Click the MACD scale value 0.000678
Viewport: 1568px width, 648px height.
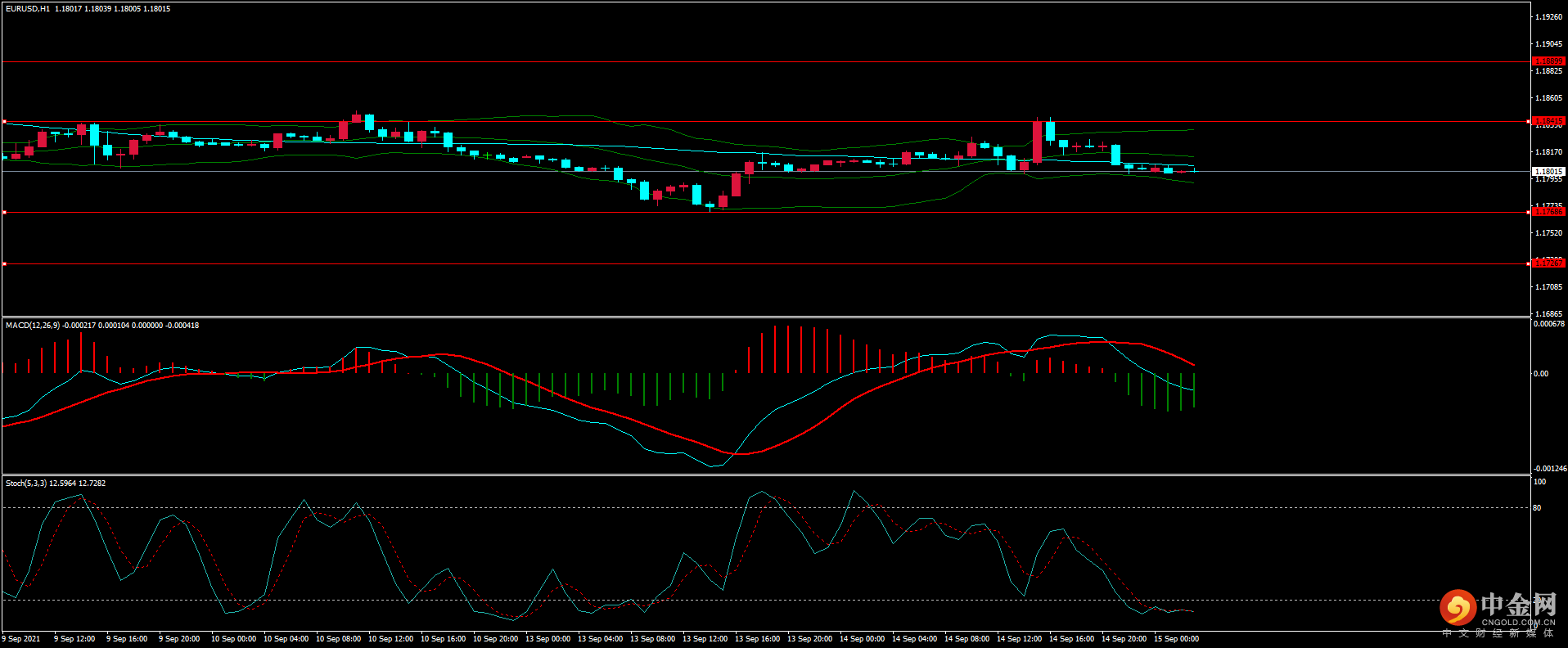pos(1548,324)
